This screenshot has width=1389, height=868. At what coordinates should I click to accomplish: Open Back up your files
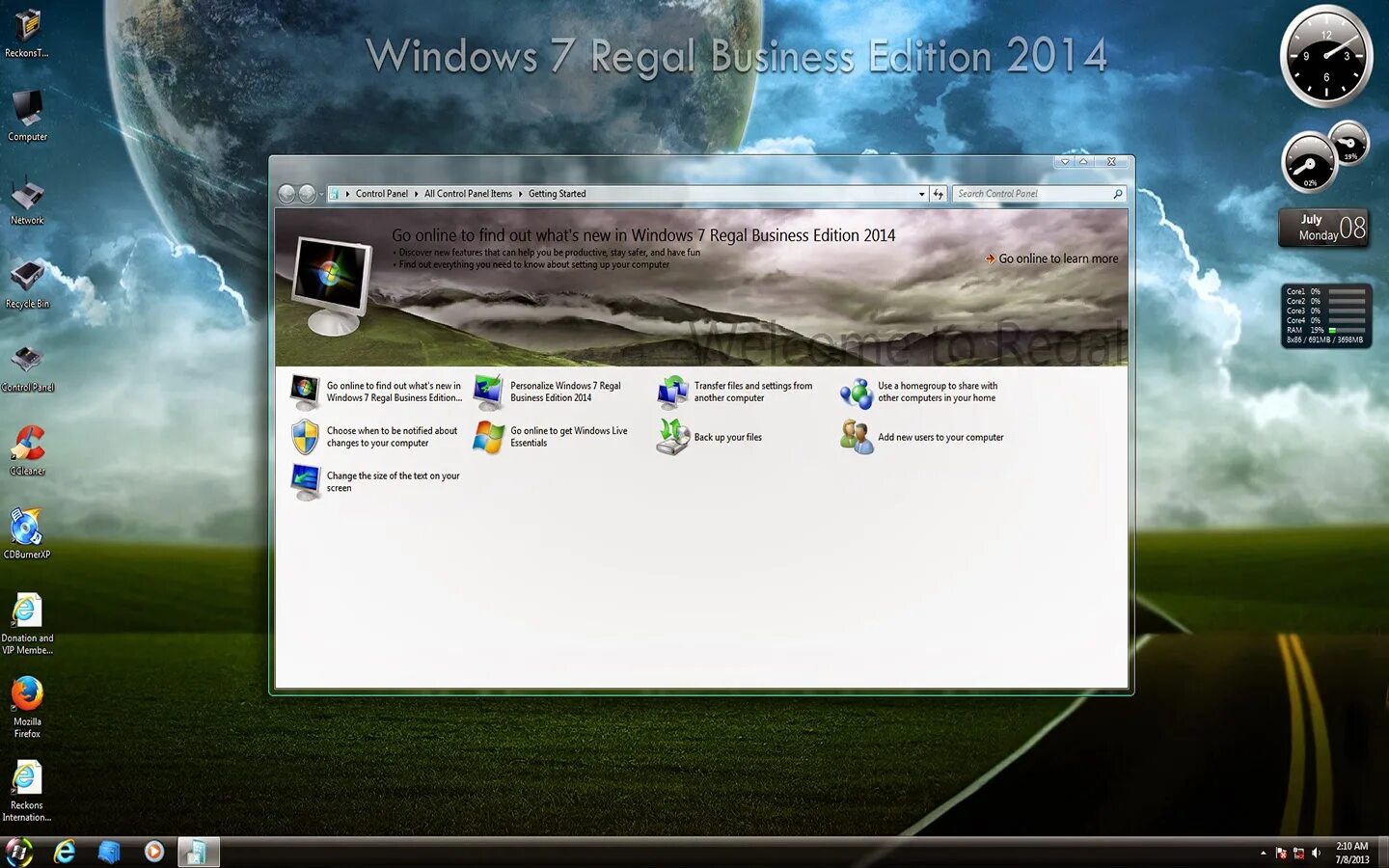[727, 437]
